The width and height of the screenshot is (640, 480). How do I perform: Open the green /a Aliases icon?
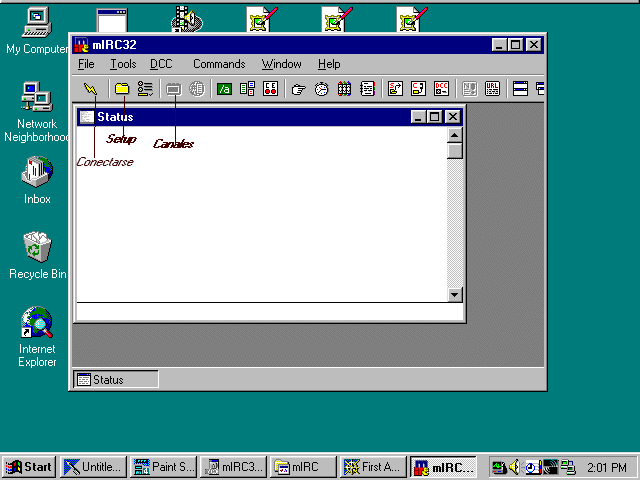224,89
